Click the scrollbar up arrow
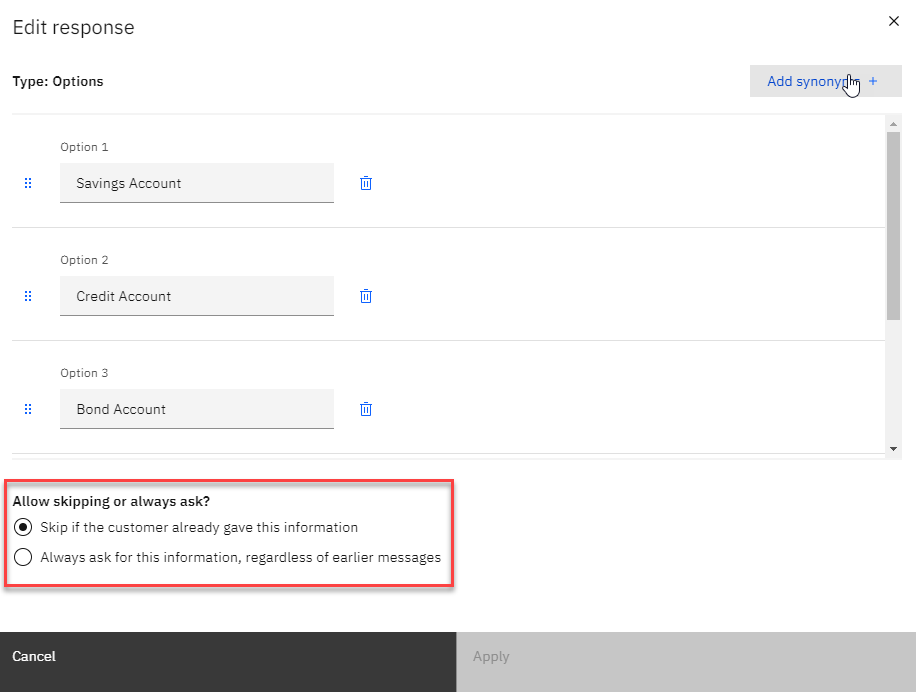This screenshot has width=916, height=692. (893, 124)
